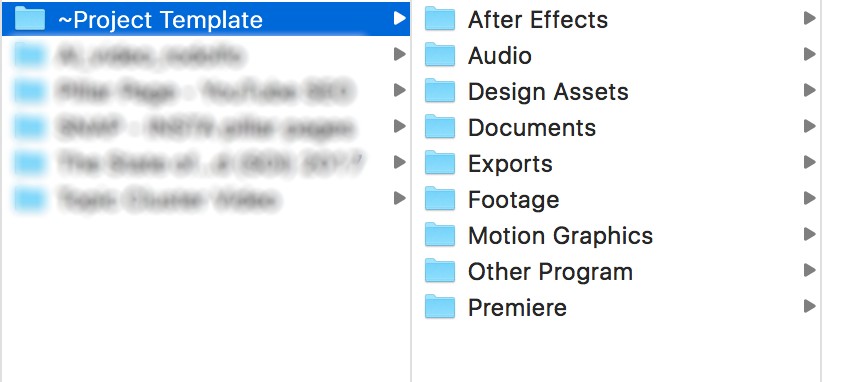
Task: Open the Exports folder label
Action: pos(510,164)
